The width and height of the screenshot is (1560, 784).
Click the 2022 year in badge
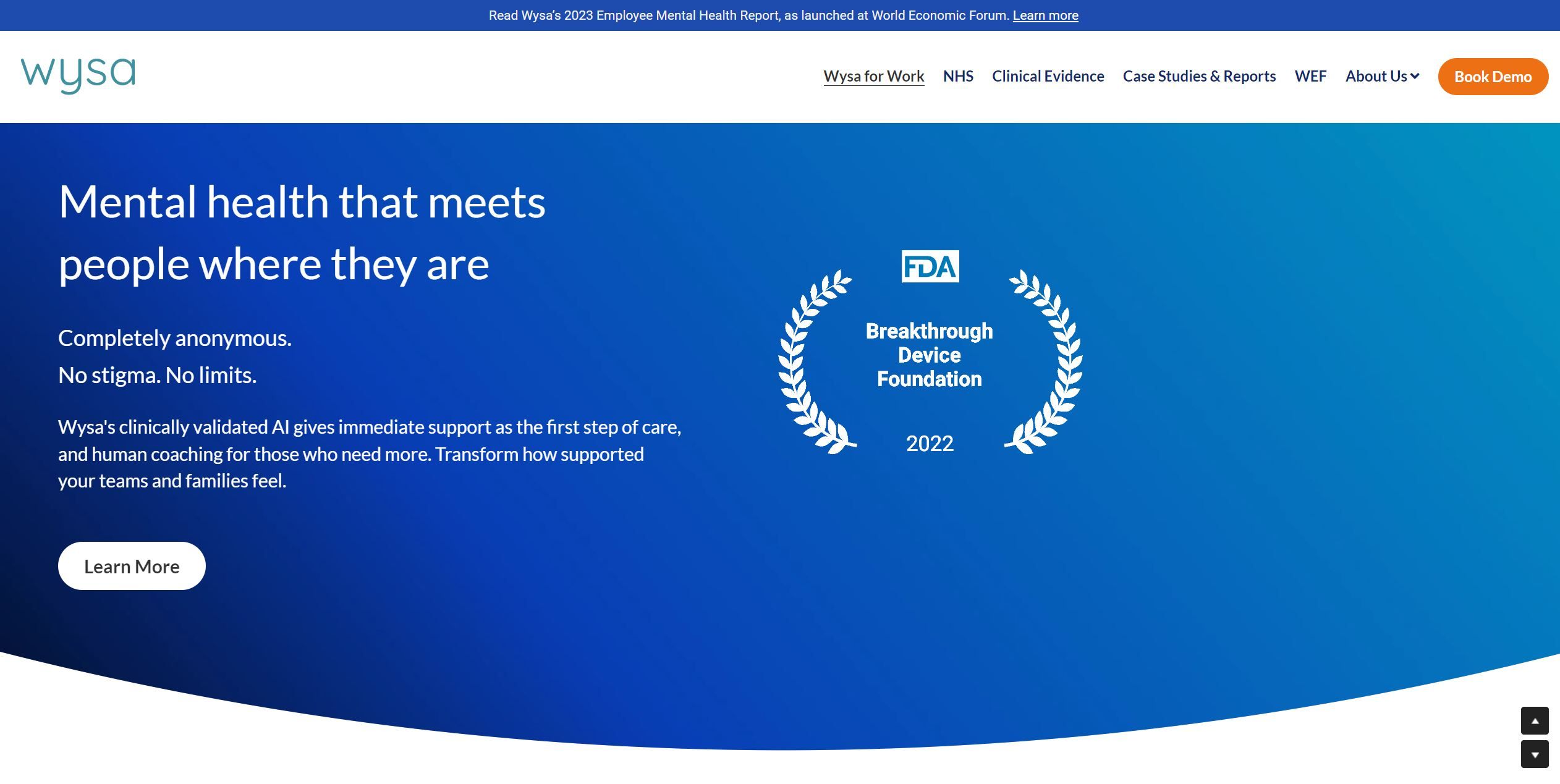click(930, 444)
